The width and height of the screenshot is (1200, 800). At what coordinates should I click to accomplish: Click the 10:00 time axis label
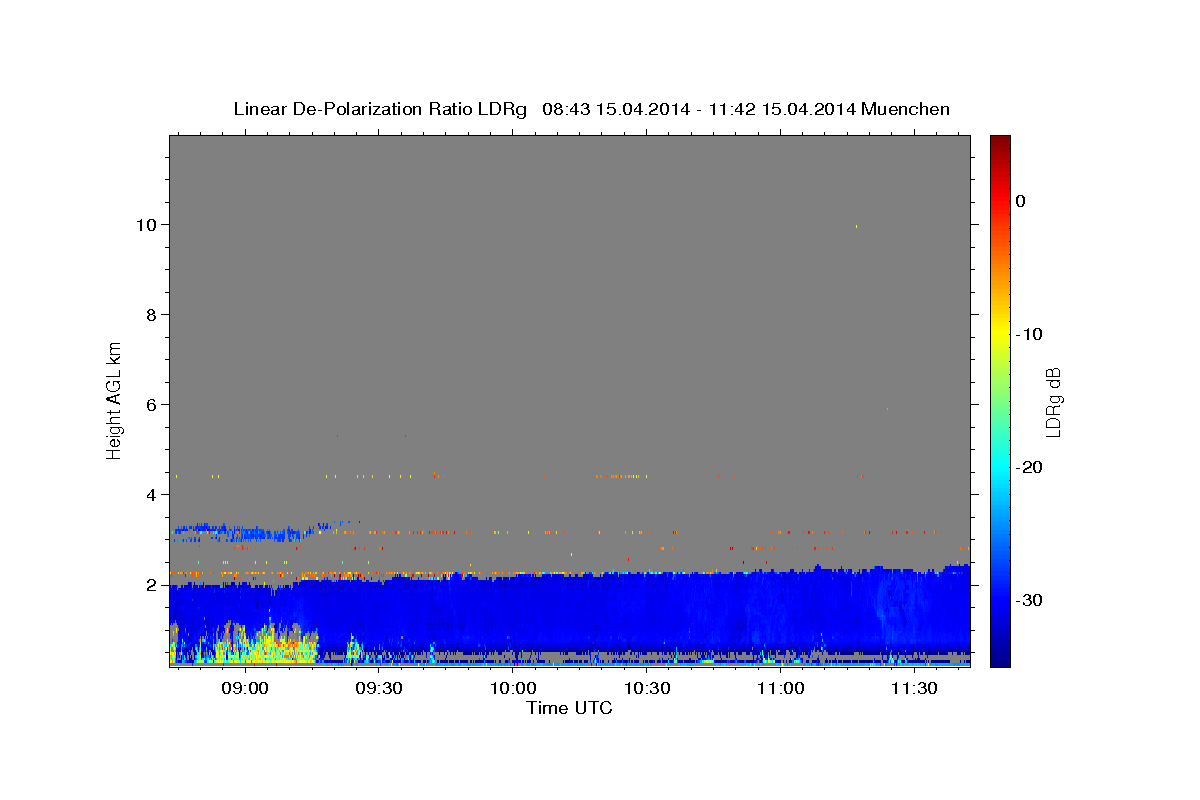[513, 689]
